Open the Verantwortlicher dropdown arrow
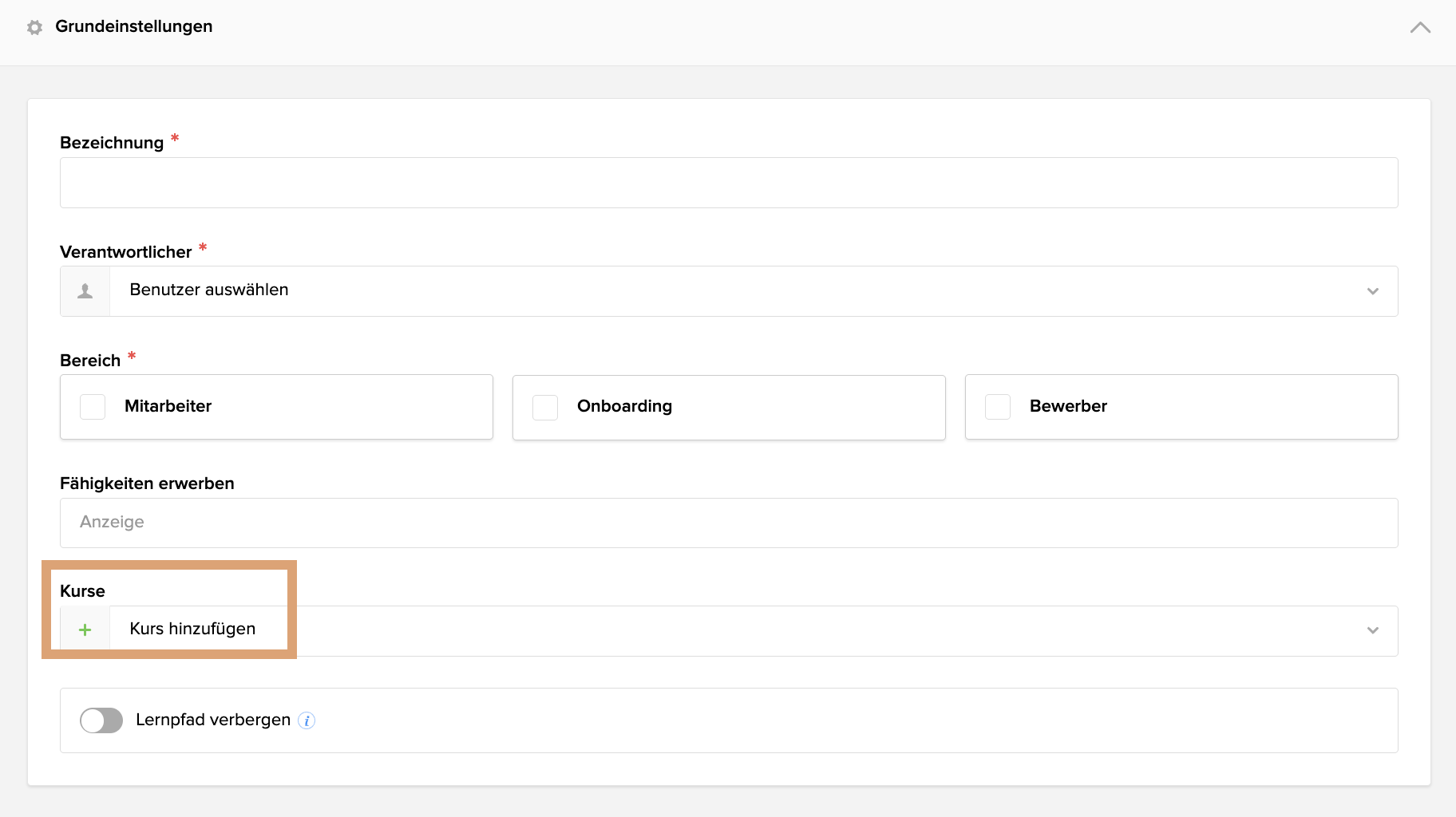The width and height of the screenshot is (1456, 817). click(x=1372, y=291)
